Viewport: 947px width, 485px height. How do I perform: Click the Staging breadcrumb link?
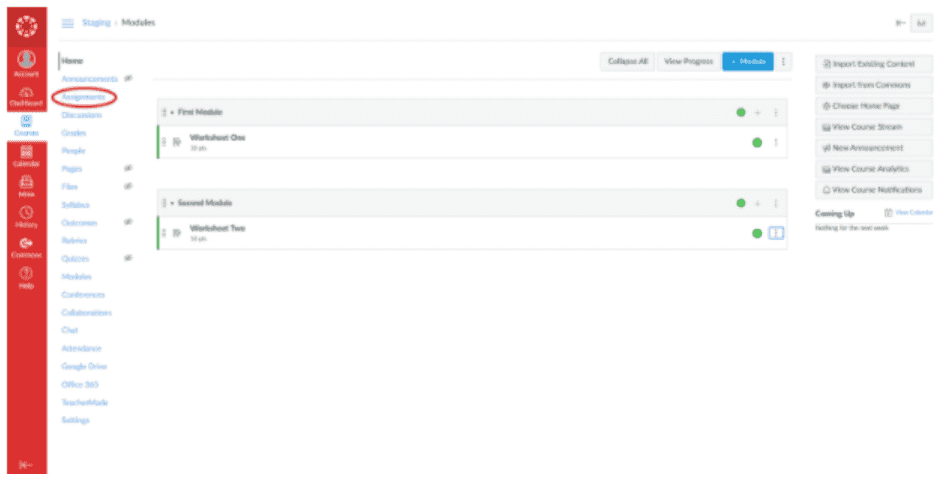coord(96,23)
